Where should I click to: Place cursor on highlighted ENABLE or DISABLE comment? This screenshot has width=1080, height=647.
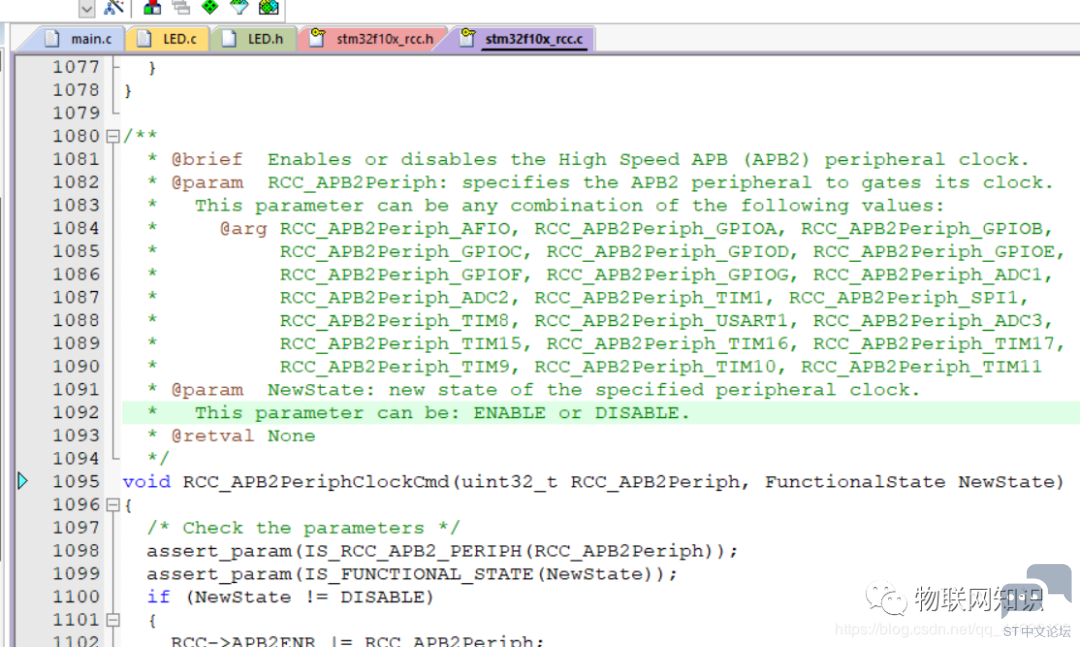580,413
